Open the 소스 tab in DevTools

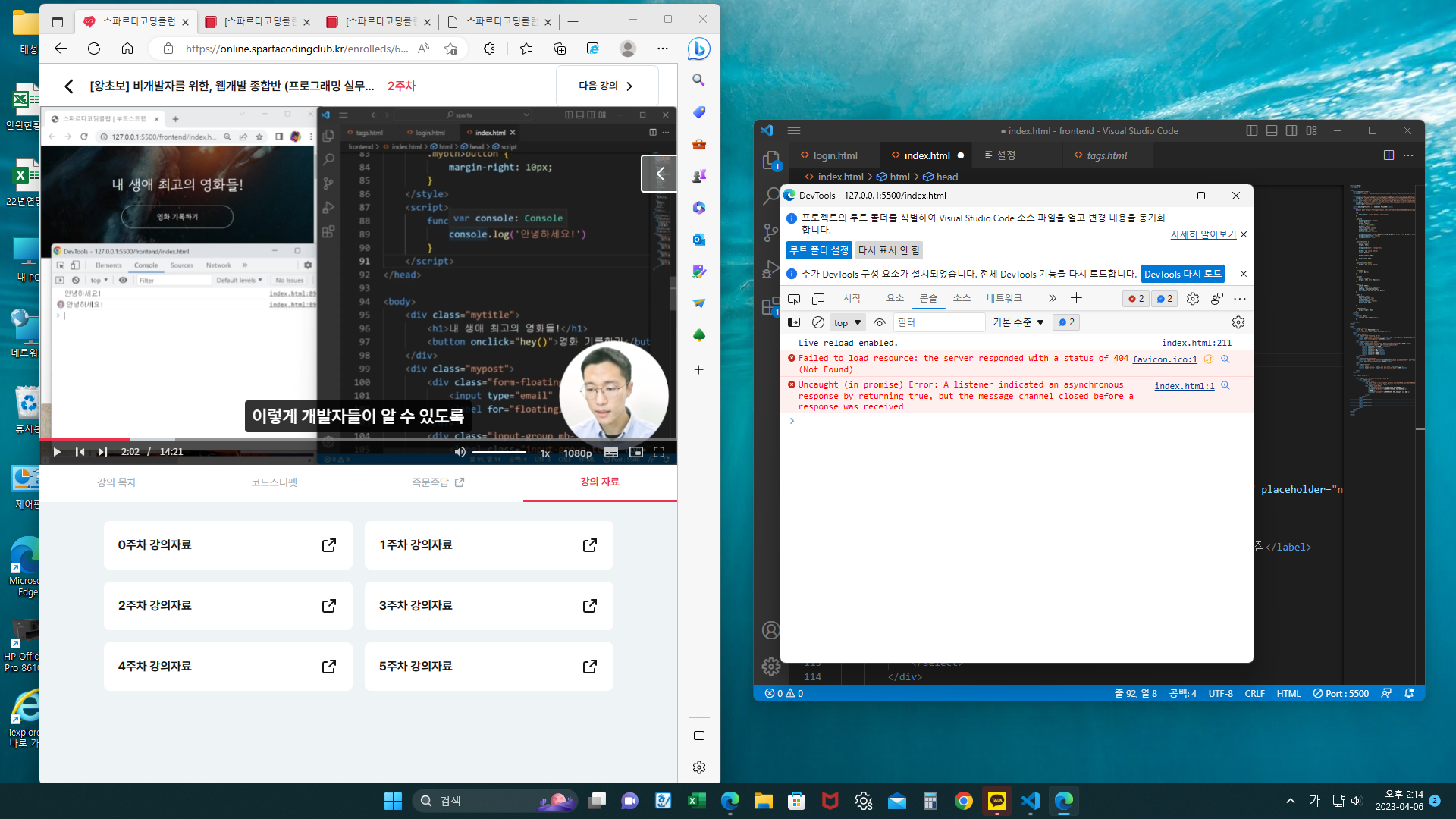point(962,298)
